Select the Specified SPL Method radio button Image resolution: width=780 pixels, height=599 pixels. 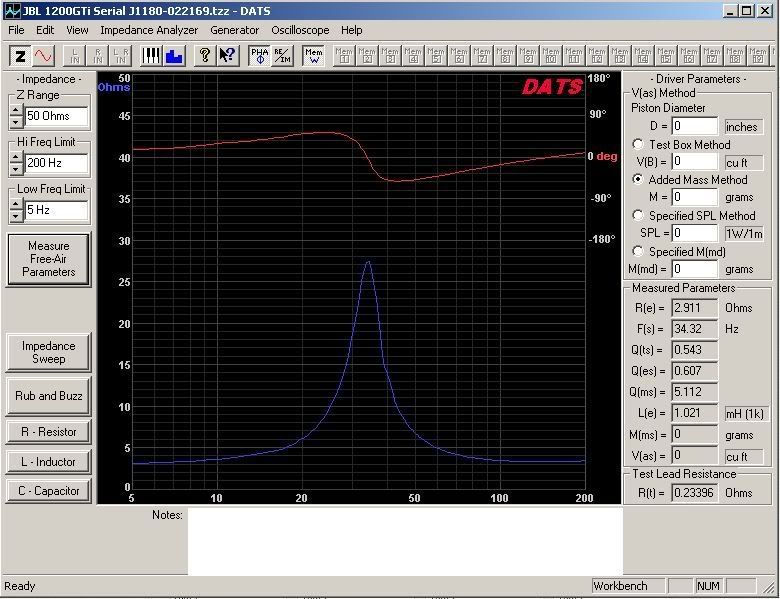[638, 215]
